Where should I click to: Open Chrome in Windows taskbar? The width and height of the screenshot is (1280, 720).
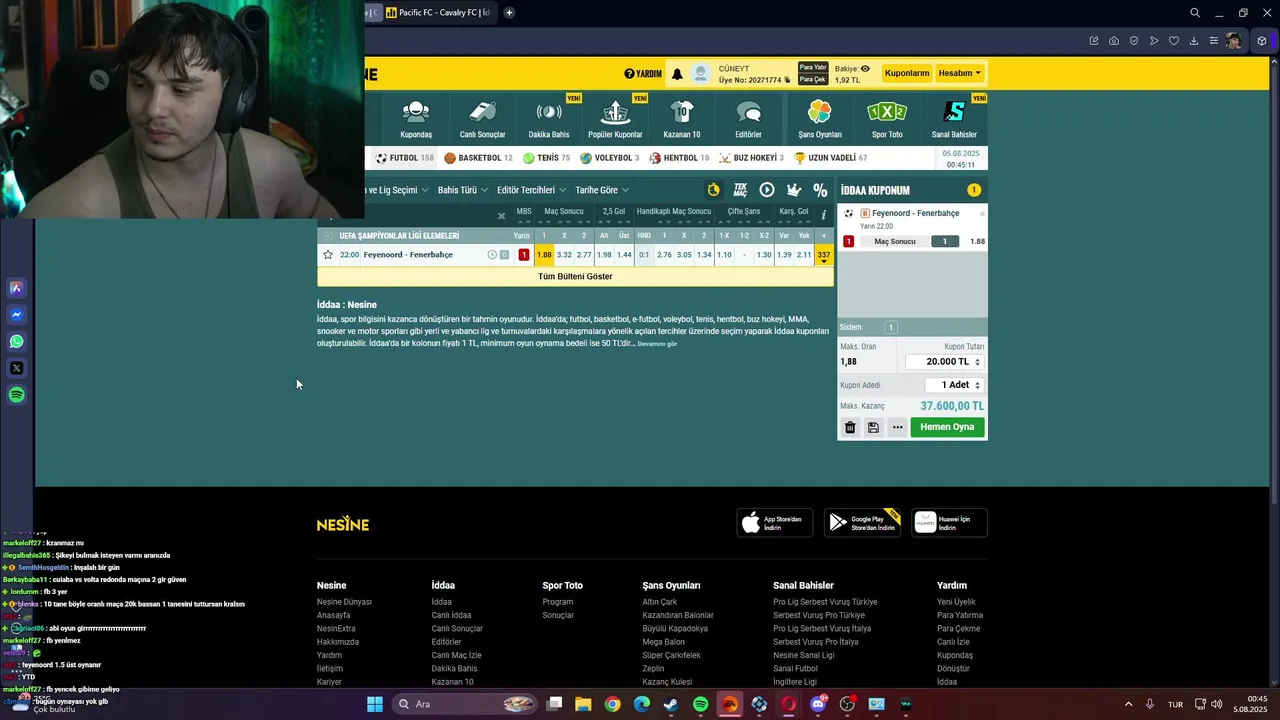[x=612, y=704]
